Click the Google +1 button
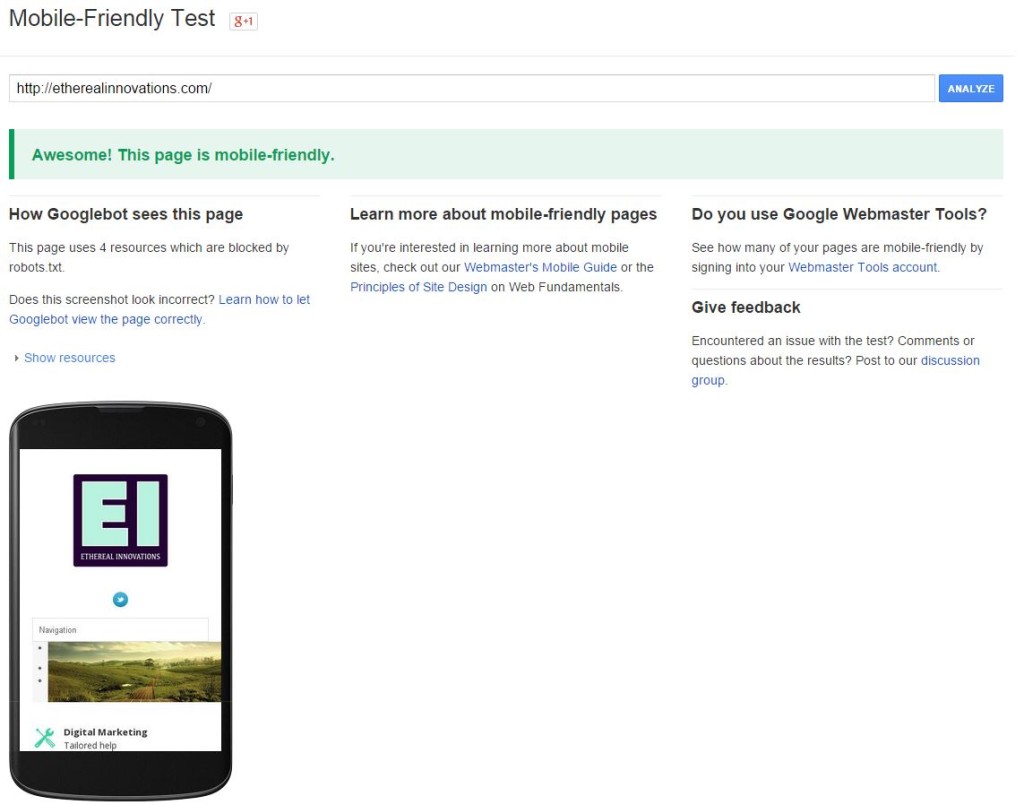Viewport: 1024px width, 805px height. click(x=244, y=21)
